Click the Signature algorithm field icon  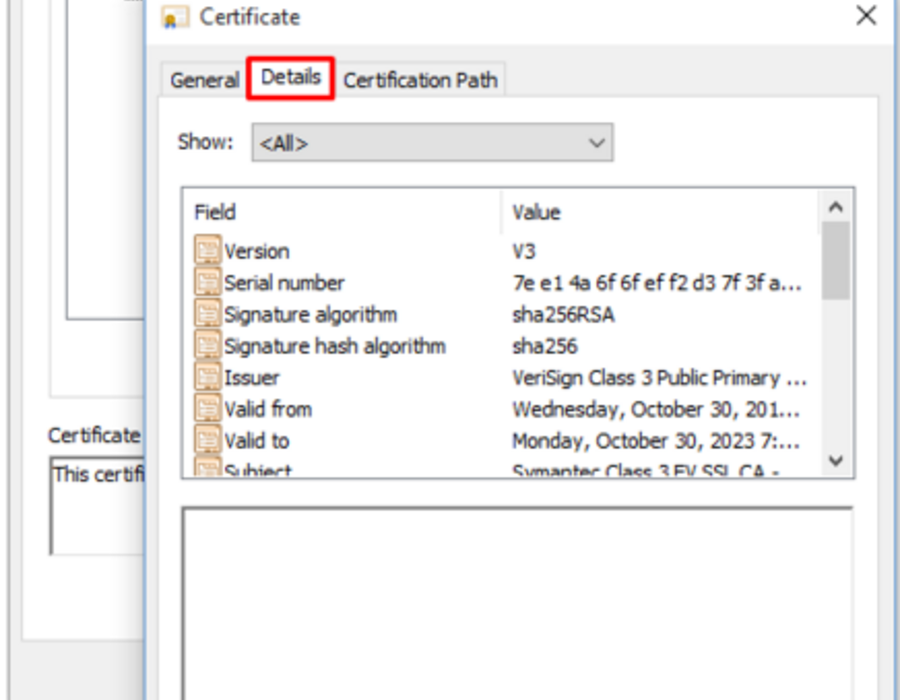tap(207, 313)
